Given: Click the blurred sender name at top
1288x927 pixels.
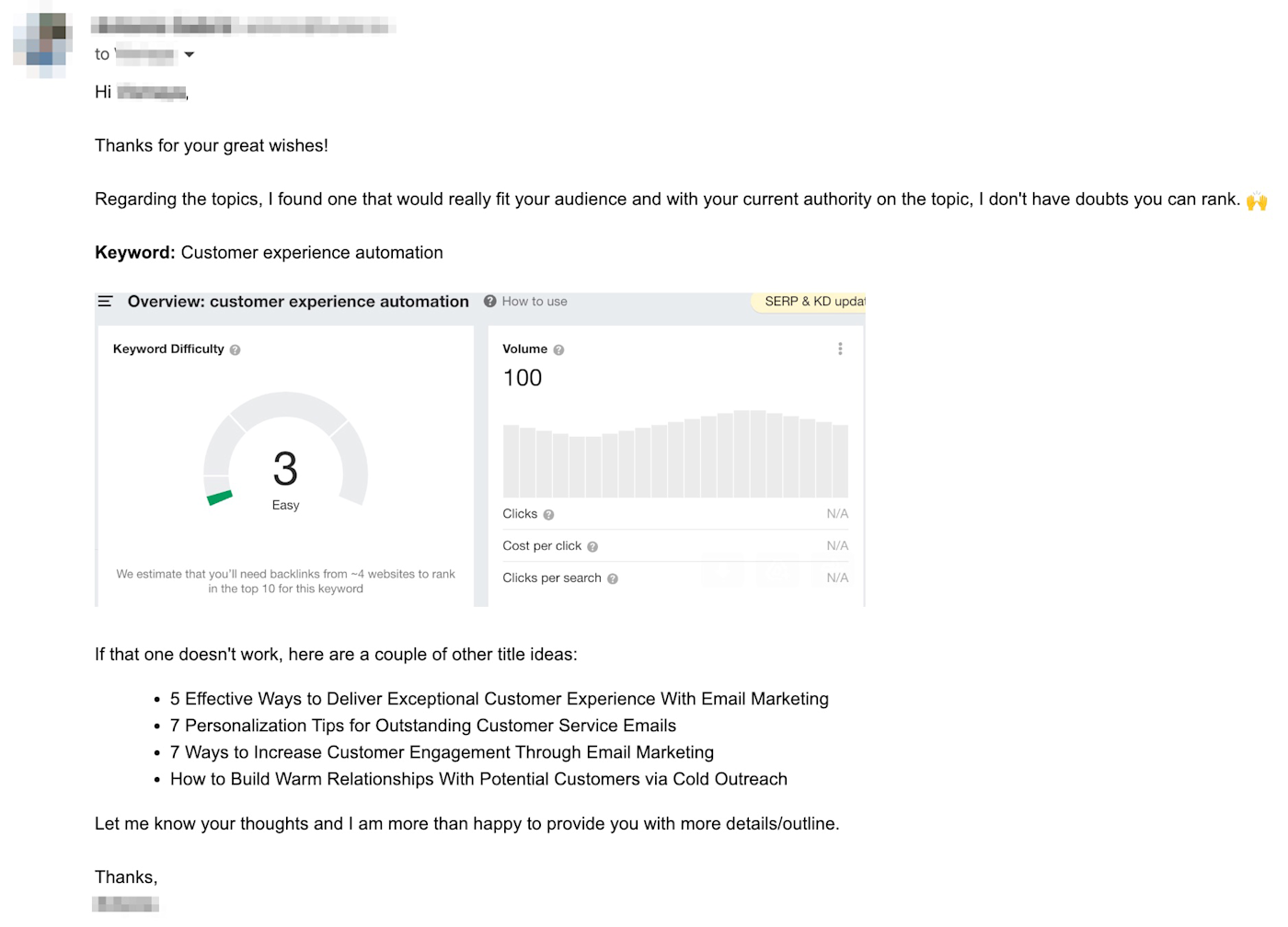Looking at the screenshot, I should click(243, 26).
